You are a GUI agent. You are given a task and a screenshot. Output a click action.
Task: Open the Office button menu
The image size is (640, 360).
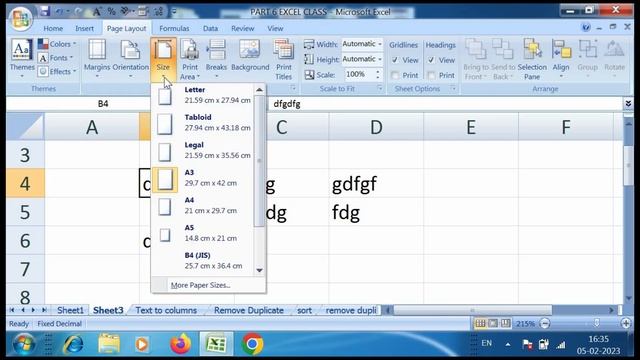(21, 18)
